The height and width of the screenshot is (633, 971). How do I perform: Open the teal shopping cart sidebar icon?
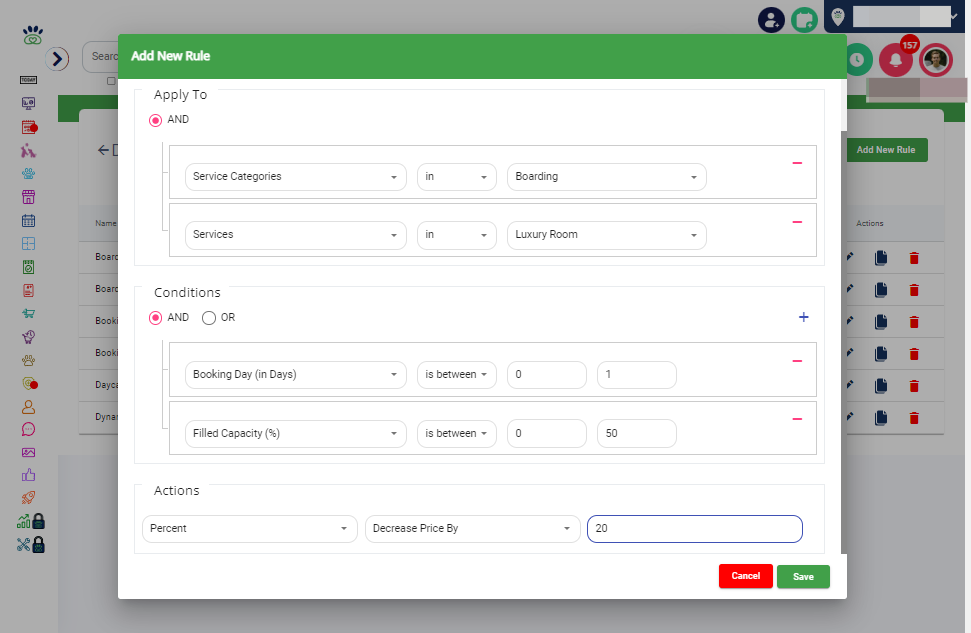point(28,313)
